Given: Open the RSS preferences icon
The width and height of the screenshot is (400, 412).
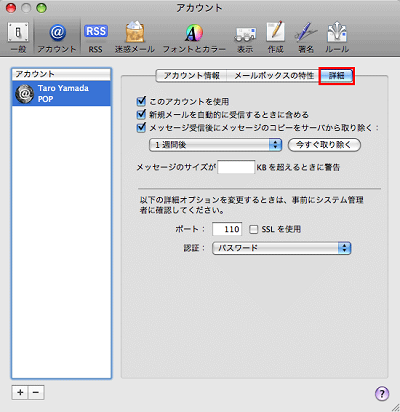Looking at the screenshot, I should point(96,37).
